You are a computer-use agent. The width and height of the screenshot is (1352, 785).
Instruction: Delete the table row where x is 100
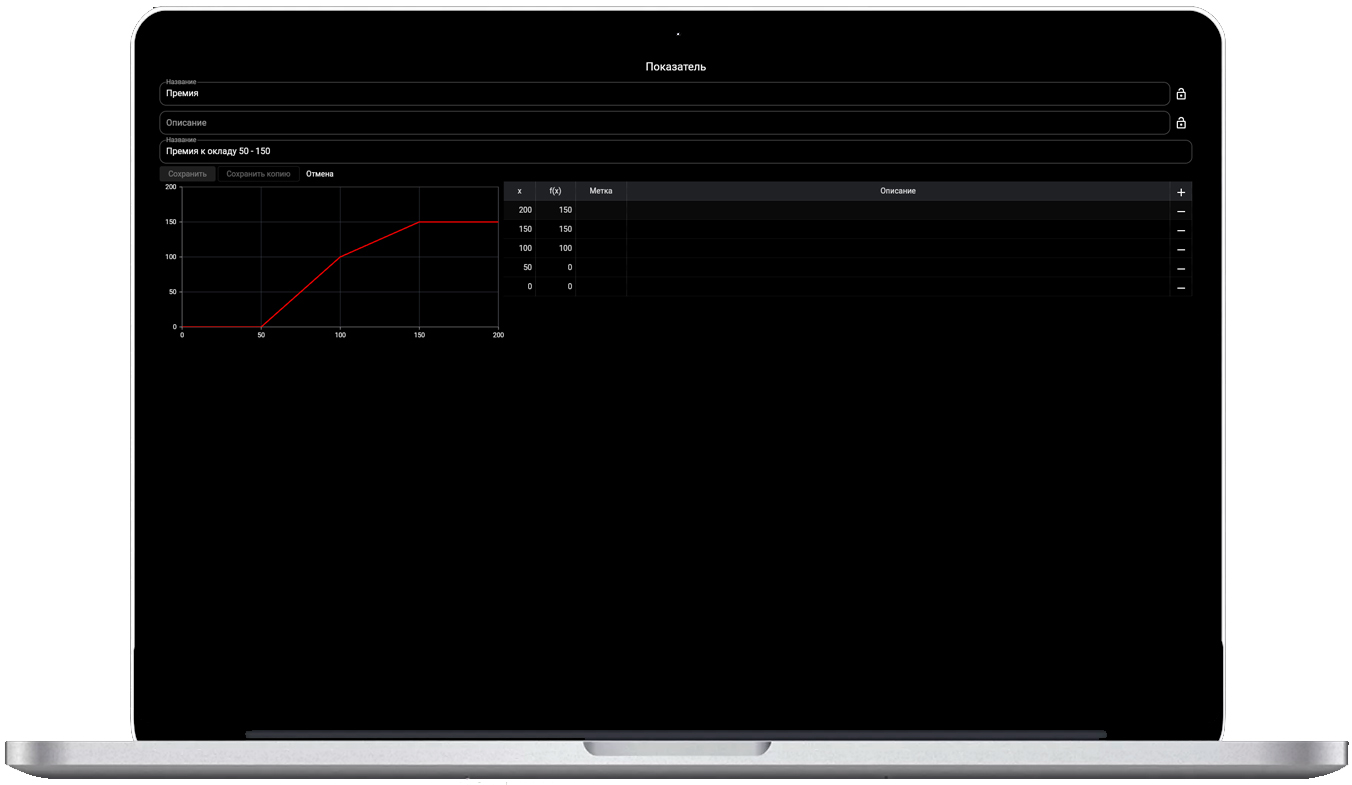pyautogui.click(x=1181, y=249)
